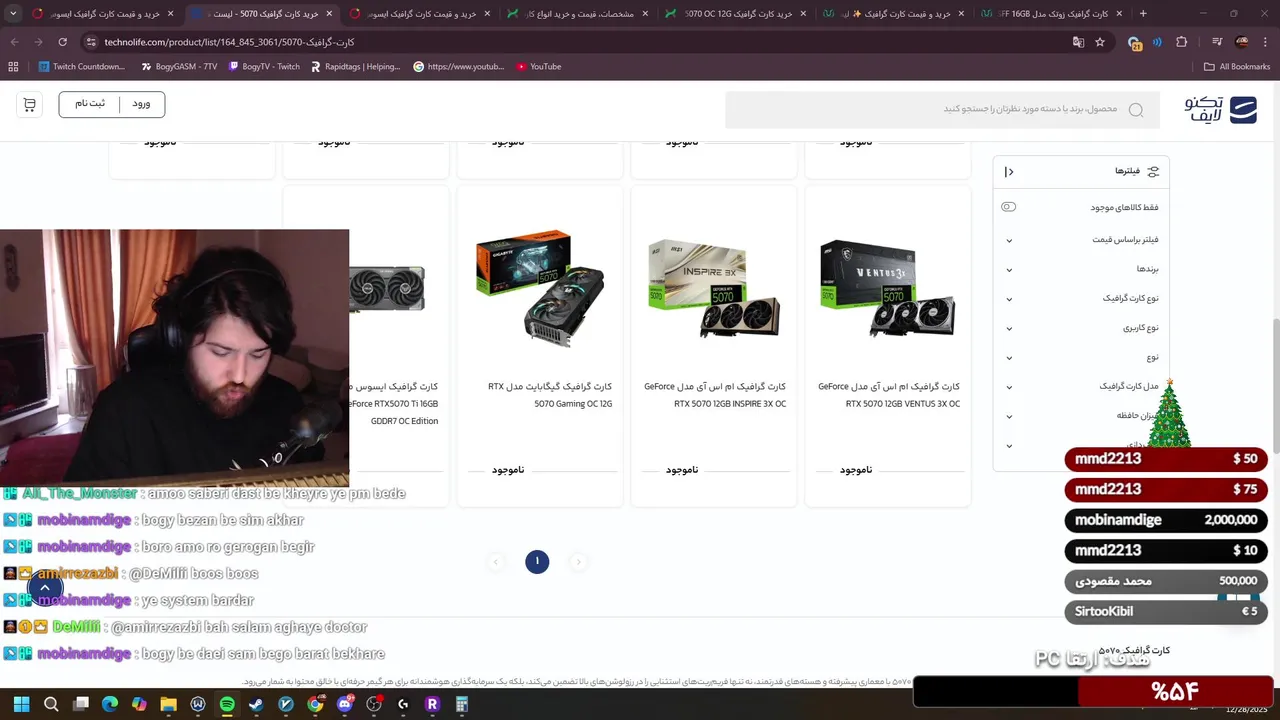Switch to the Zotac 'SFF 16GB' tab
The height and width of the screenshot is (720, 1280).
click(1050, 14)
